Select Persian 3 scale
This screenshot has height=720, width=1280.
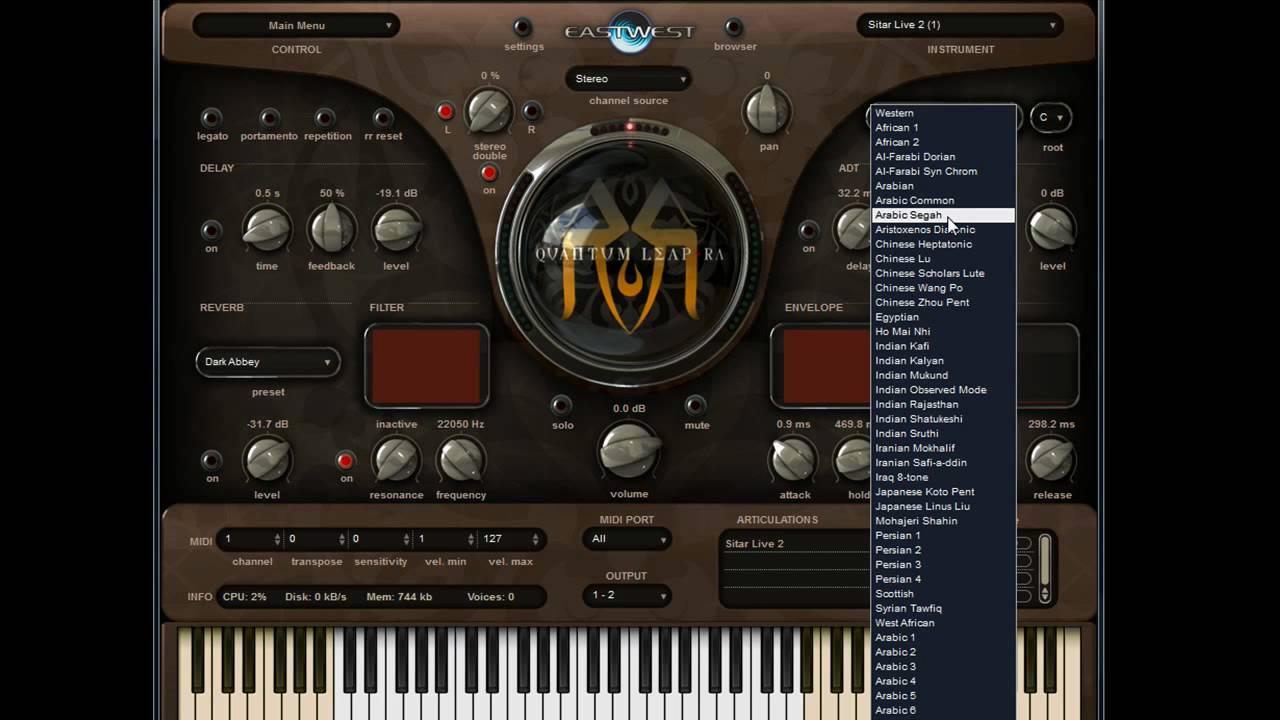pos(943,565)
